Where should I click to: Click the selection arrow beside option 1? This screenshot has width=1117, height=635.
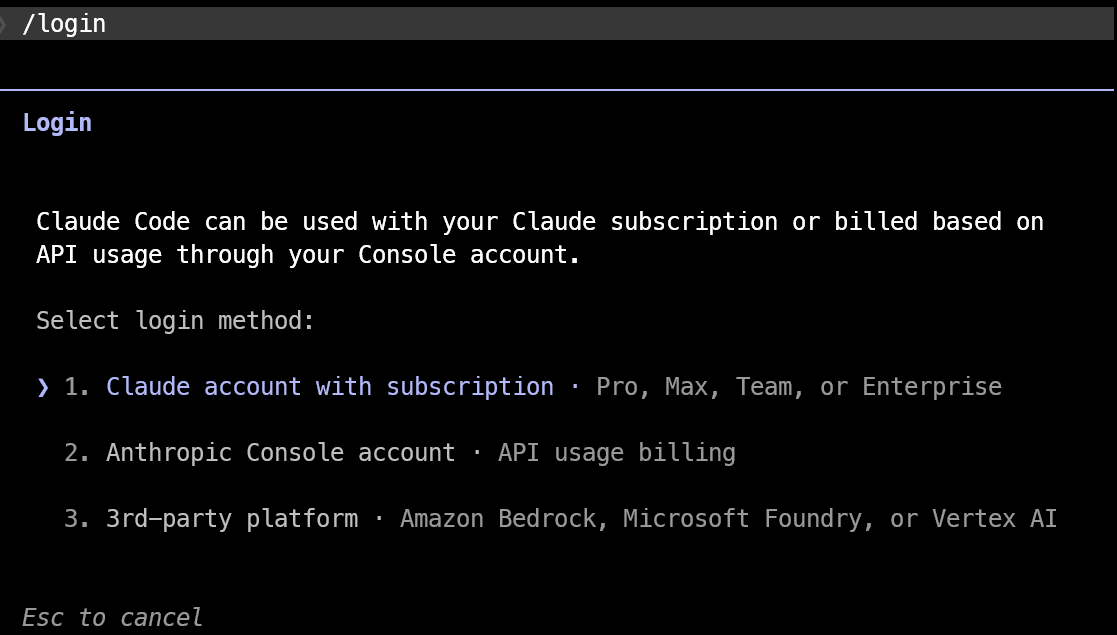coord(41,387)
